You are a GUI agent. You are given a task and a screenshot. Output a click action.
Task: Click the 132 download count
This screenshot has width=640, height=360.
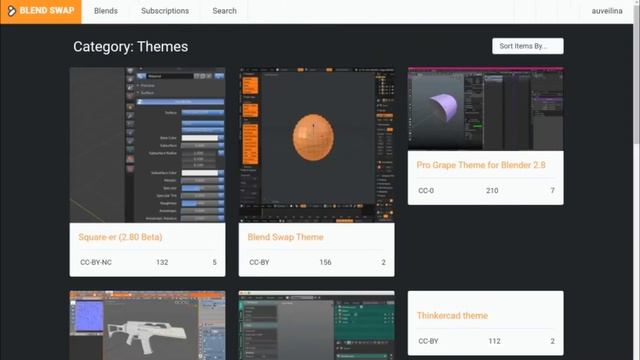[162, 262]
